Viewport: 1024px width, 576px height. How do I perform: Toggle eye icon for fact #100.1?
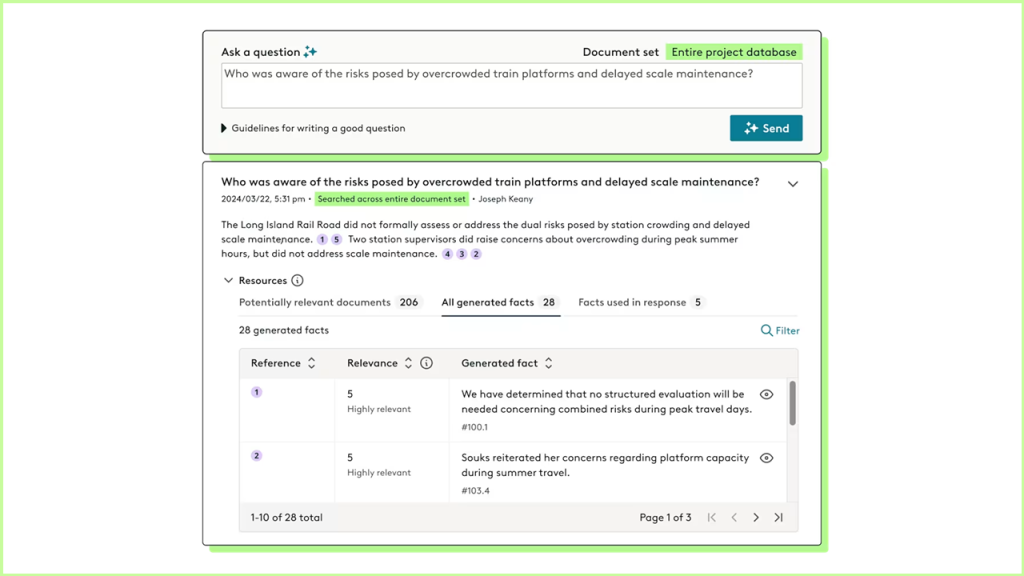766,395
